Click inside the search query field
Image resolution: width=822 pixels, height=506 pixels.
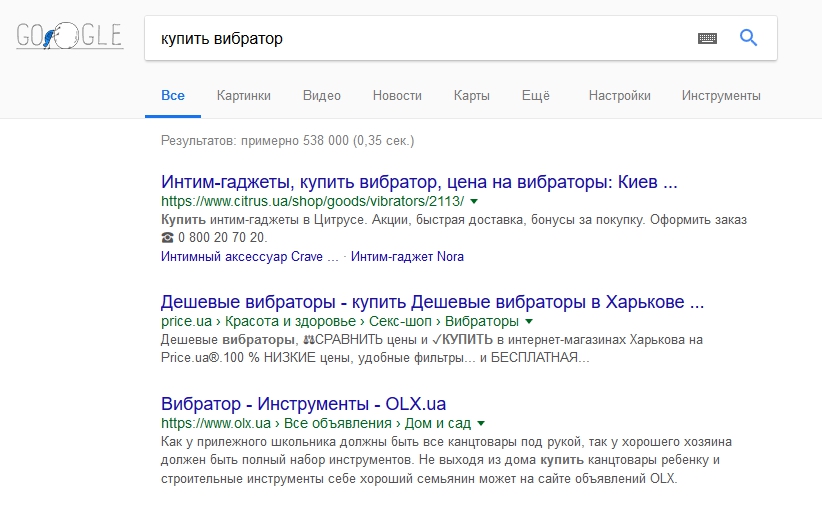pyautogui.click(x=419, y=38)
